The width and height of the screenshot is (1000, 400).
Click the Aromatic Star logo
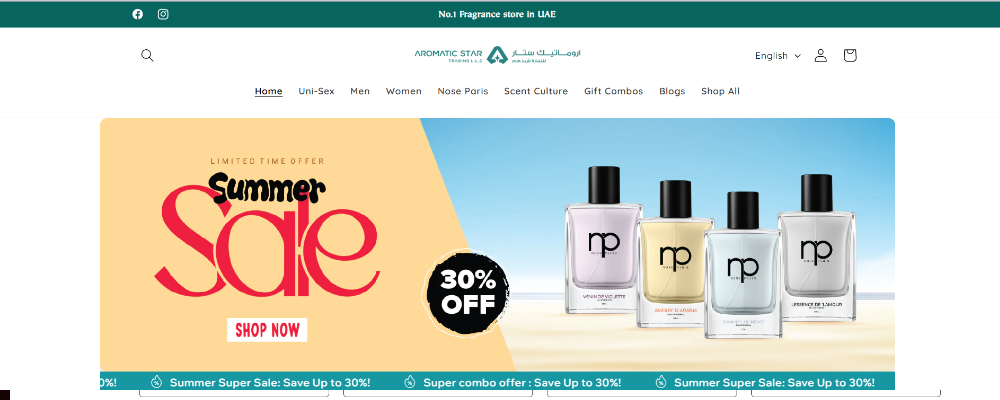[x=497, y=55]
